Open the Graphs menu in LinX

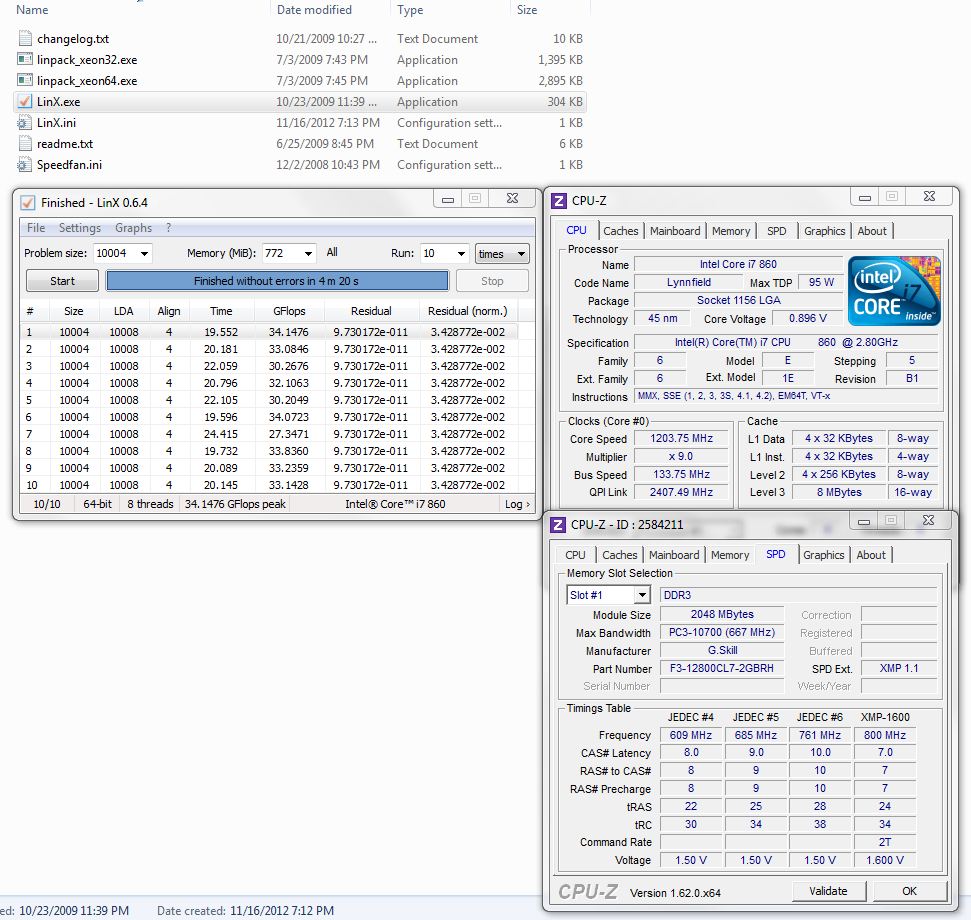133,228
